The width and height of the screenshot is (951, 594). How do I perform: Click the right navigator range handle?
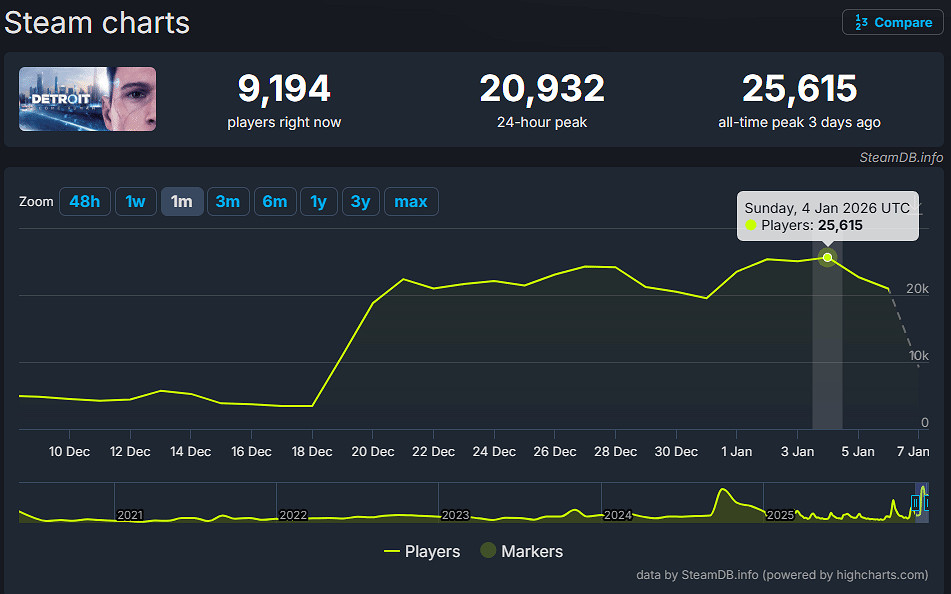[x=927, y=503]
